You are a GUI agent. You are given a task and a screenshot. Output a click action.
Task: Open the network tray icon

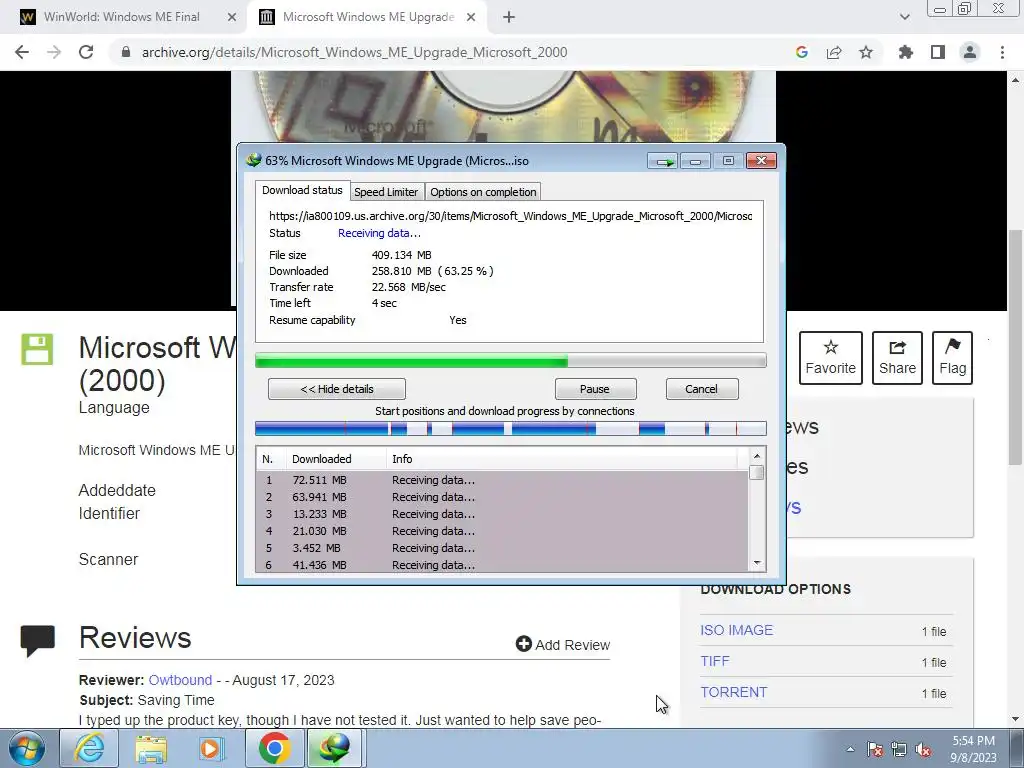coord(899,749)
